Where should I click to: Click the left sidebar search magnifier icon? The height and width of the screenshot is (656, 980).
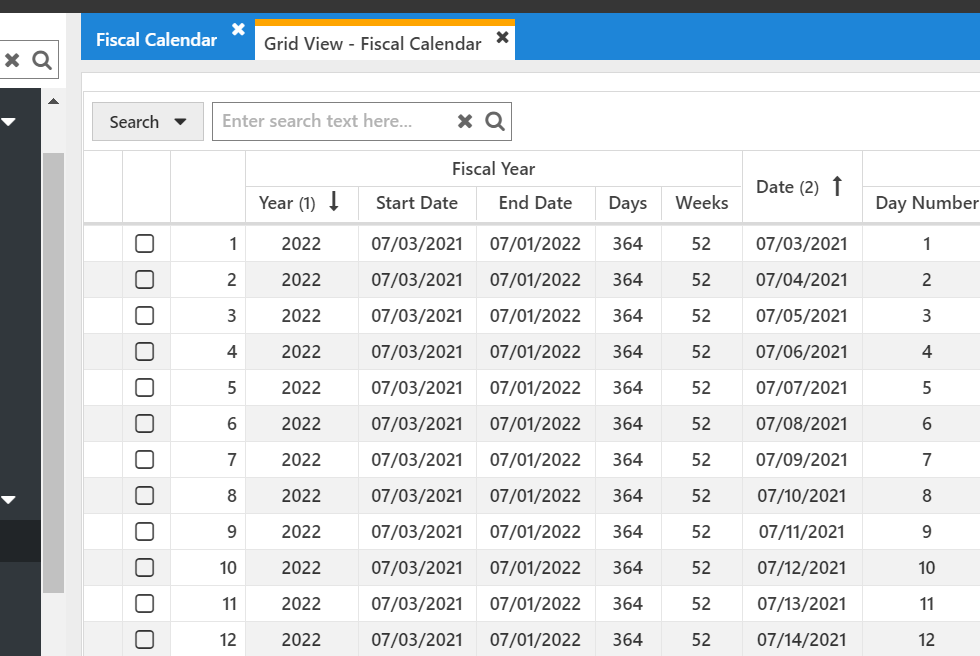tap(41, 60)
